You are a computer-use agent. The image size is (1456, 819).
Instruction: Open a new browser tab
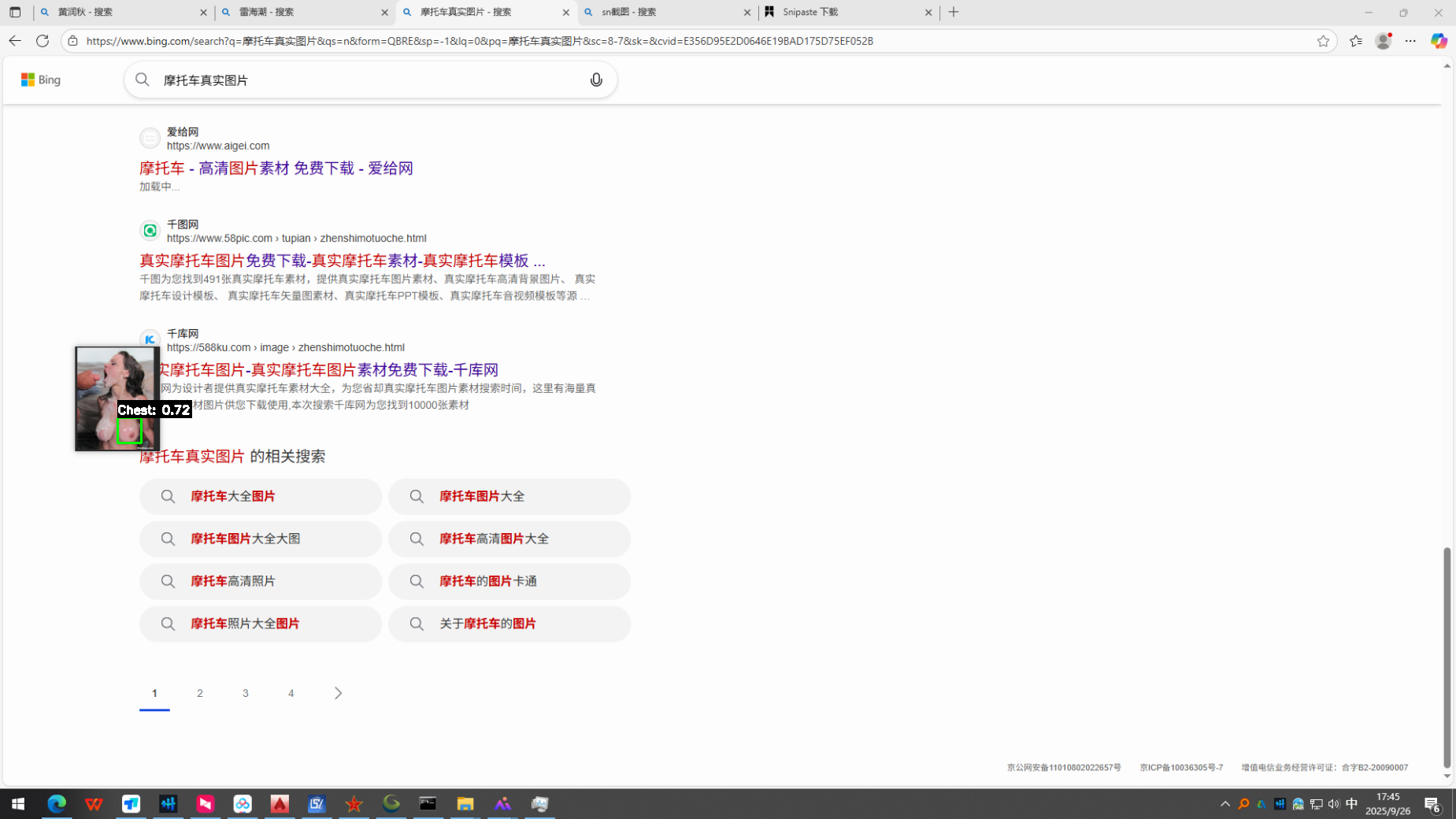tap(954, 12)
